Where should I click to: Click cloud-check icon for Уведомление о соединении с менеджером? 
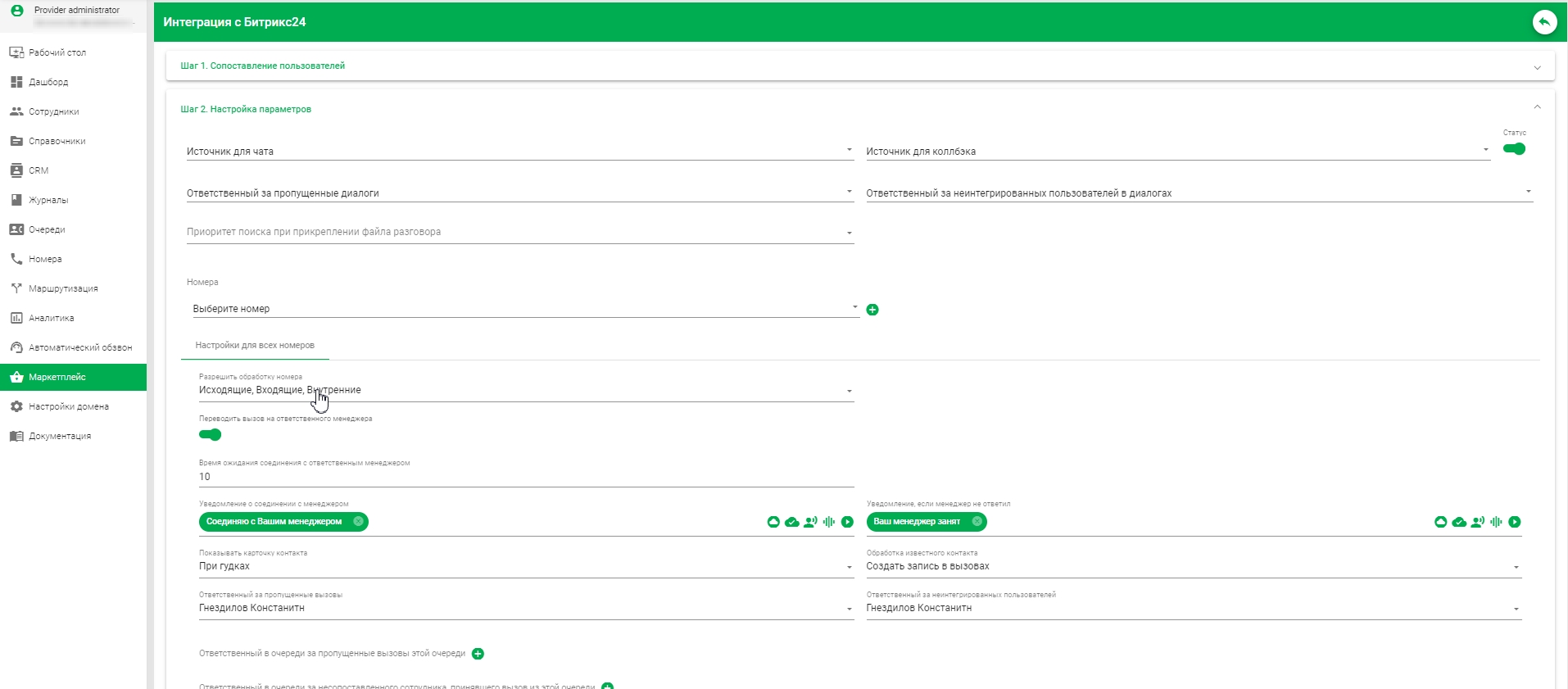[x=792, y=522]
